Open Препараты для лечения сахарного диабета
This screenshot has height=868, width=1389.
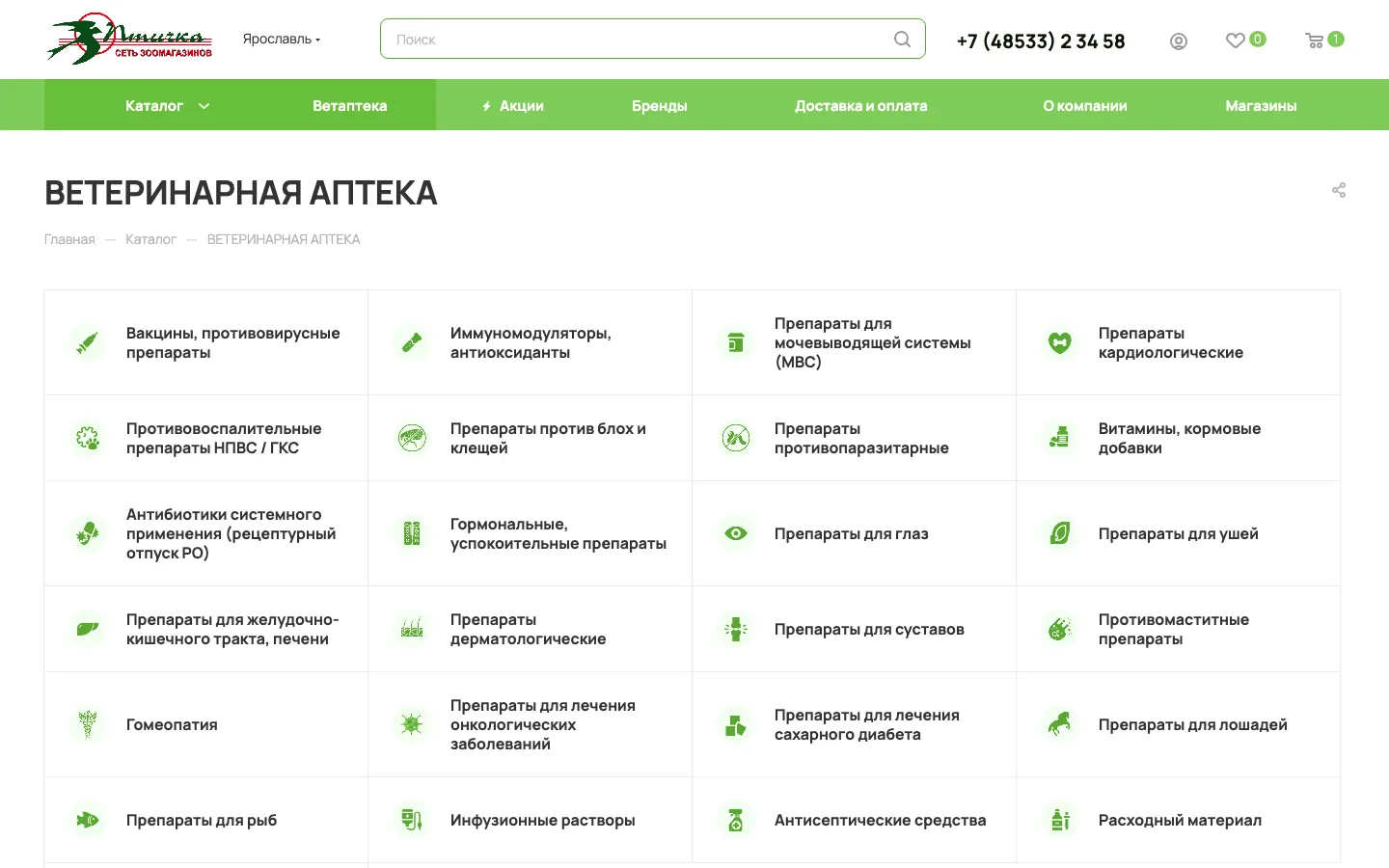click(866, 724)
